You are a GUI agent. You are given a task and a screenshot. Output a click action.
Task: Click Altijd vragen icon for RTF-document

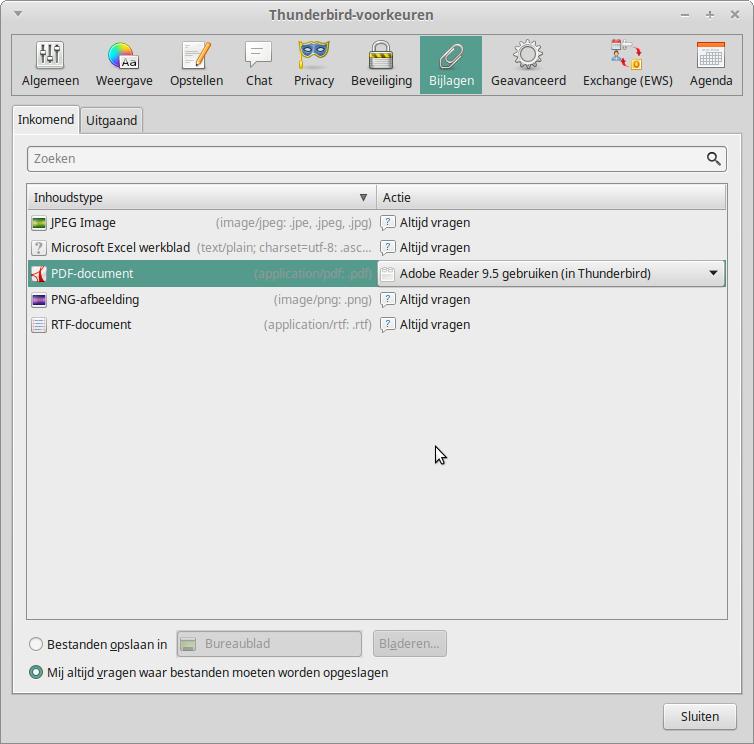[x=388, y=325]
